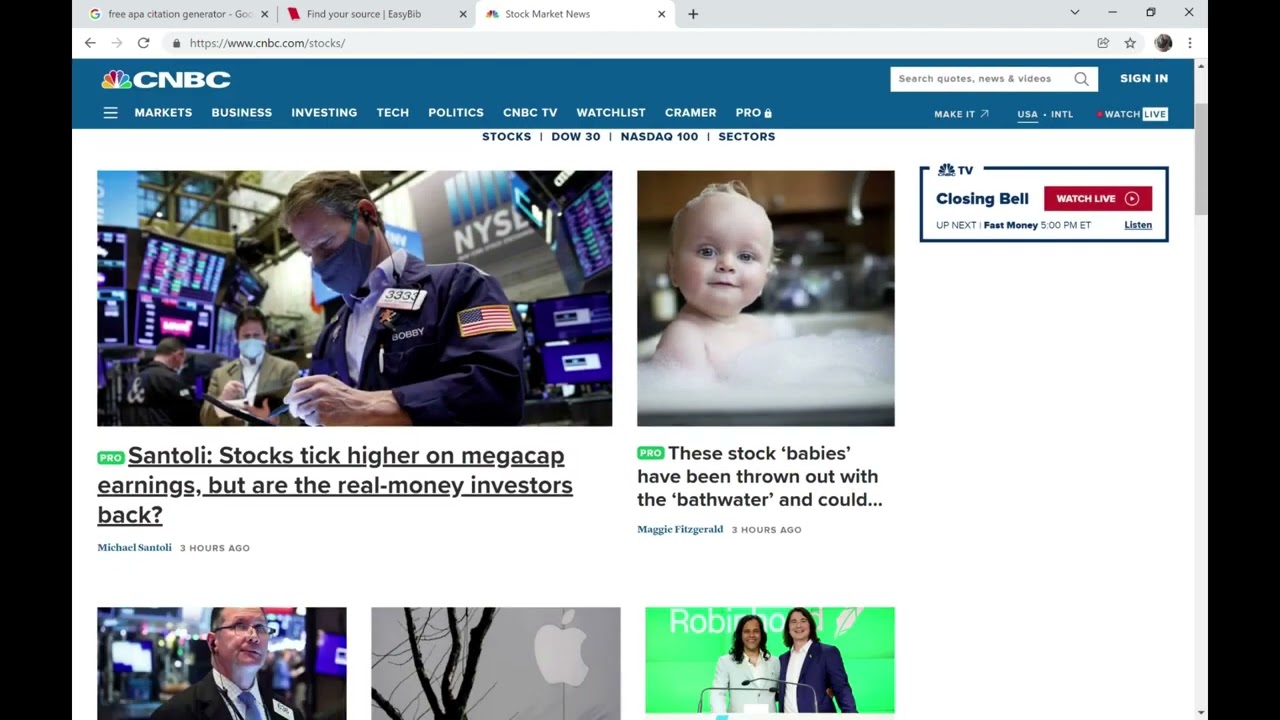Reload the page with refresh icon

tap(143, 43)
